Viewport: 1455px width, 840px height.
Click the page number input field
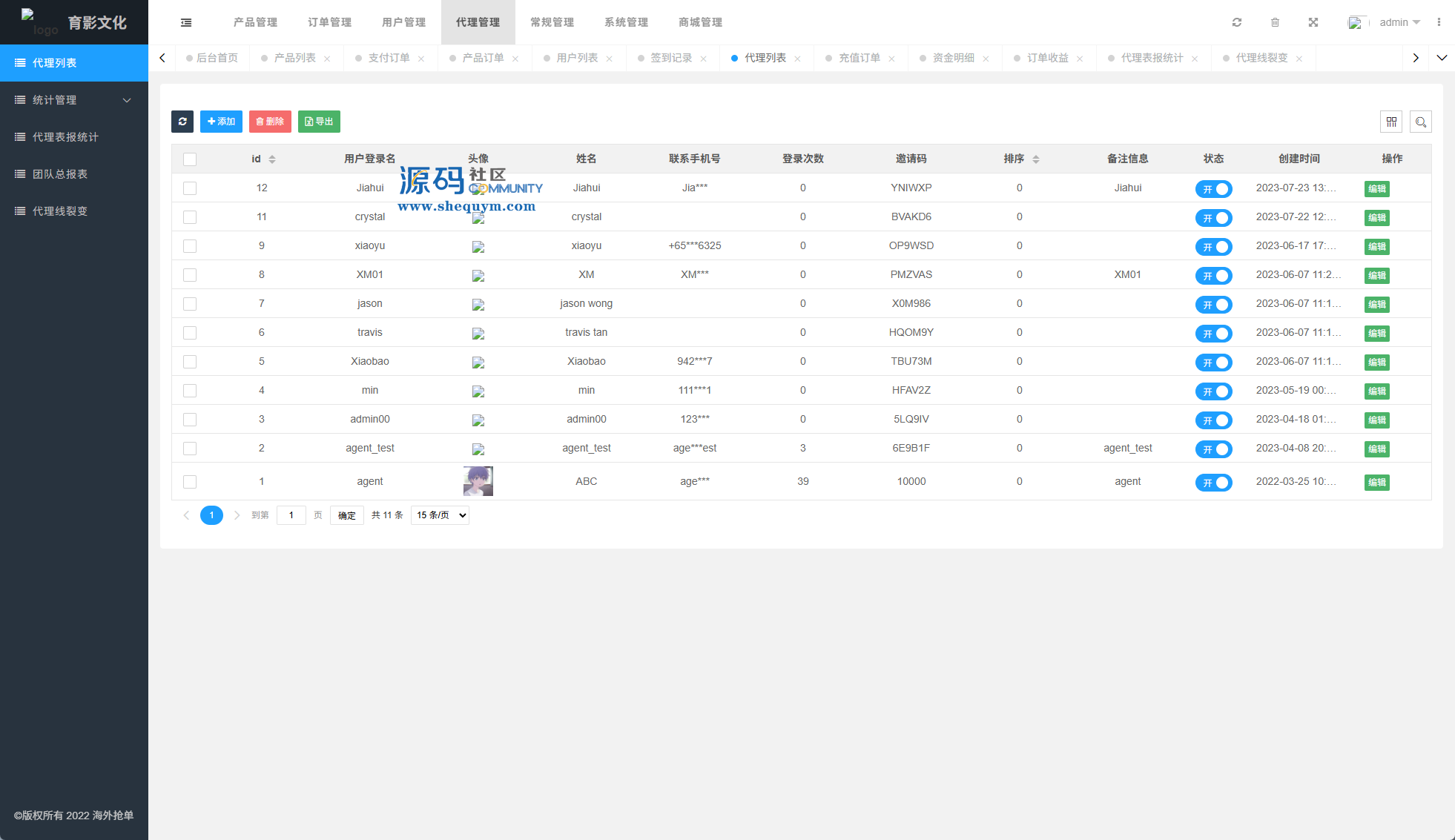coord(291,515)
